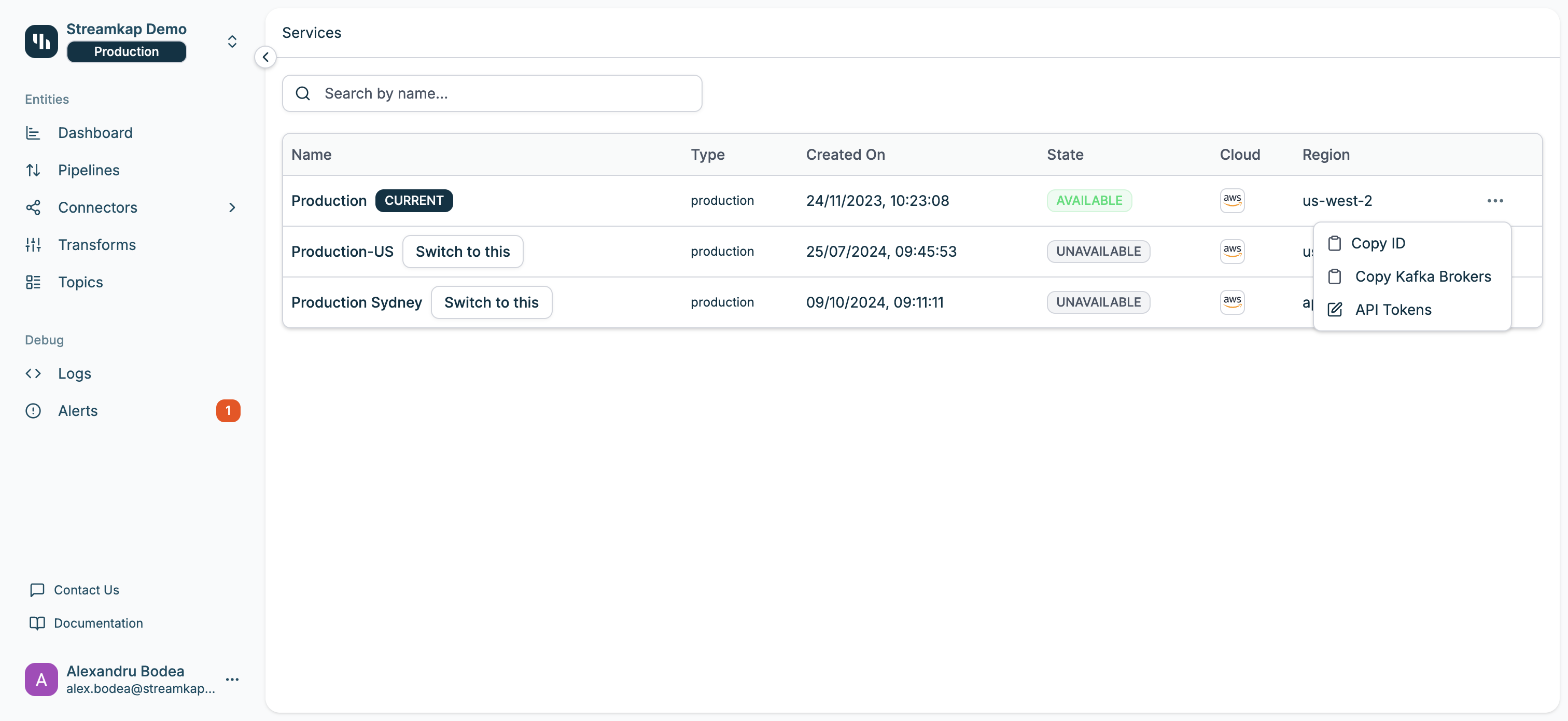
Task: Click the Streamkap logo icon
Action: point(41,41)
